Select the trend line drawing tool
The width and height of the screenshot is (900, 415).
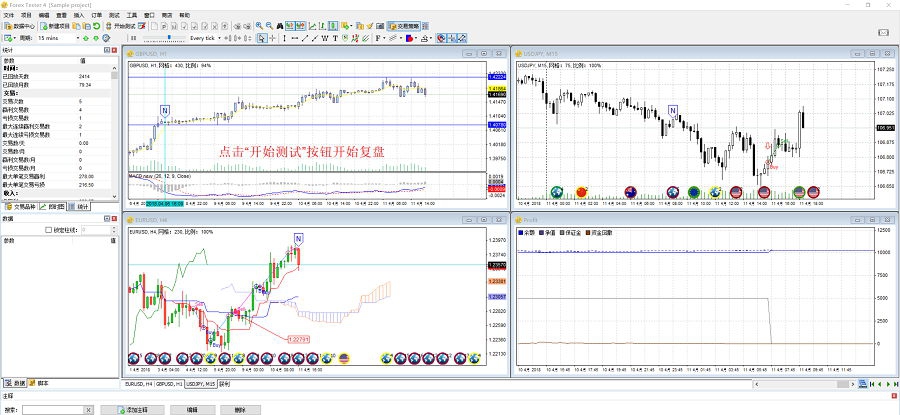(305, 38)
